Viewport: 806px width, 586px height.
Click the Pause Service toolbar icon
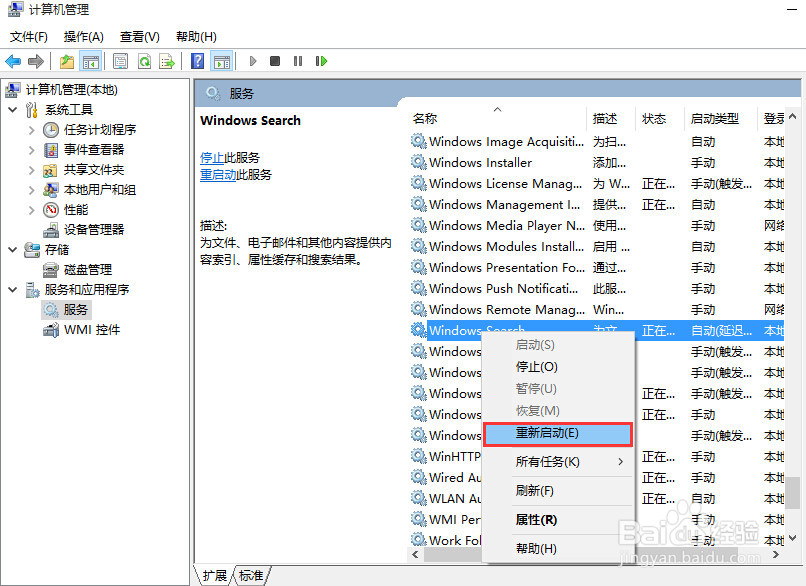pyautogui.click(x=298, y=61)
